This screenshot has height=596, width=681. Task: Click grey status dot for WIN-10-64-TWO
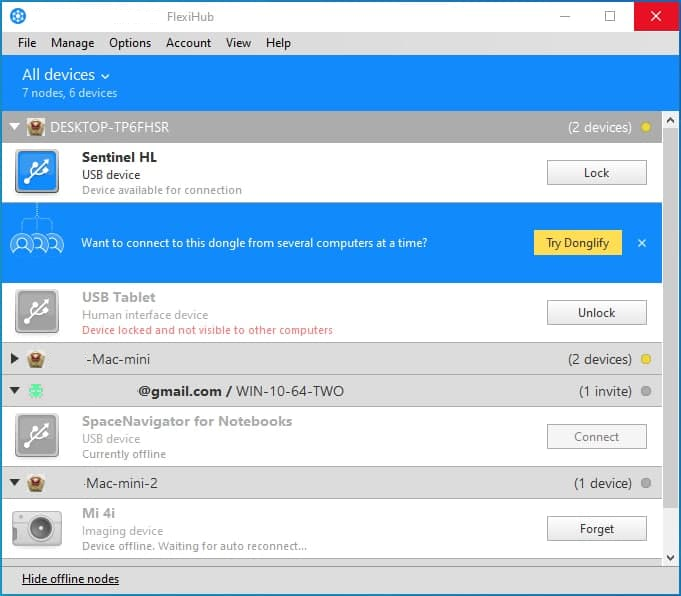646,391
